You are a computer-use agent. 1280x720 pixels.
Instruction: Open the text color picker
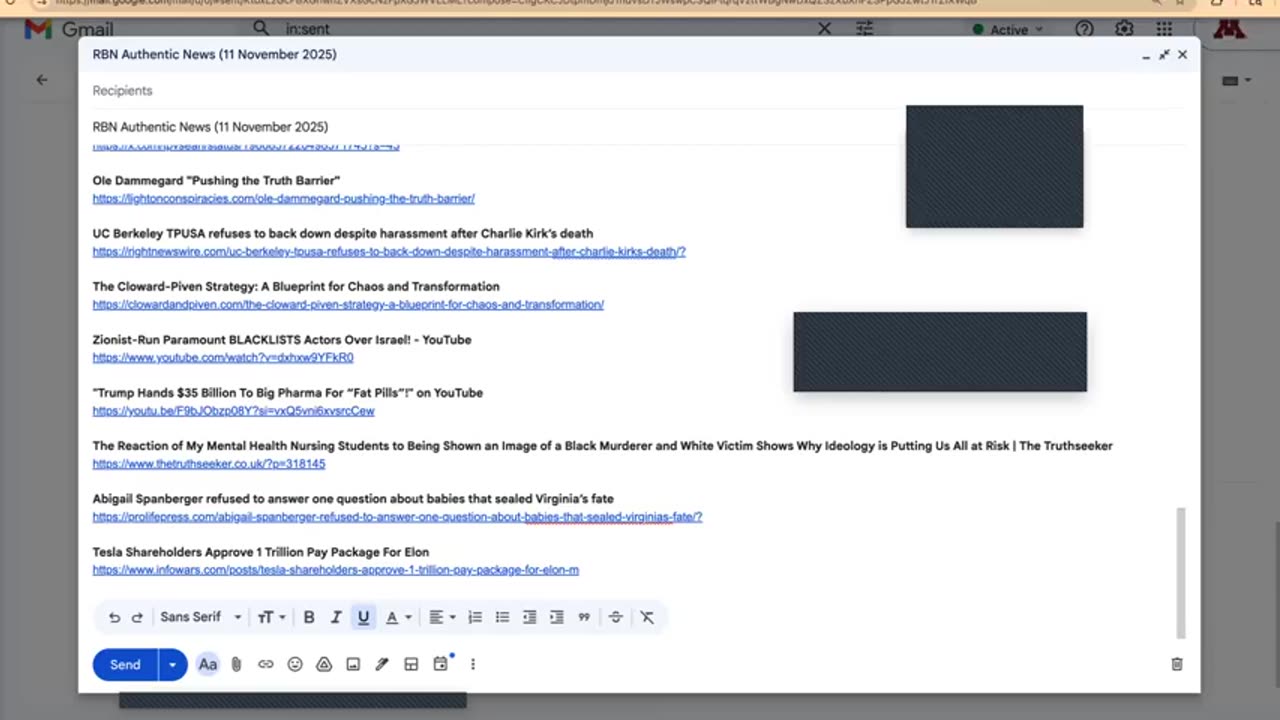[398, 618]
